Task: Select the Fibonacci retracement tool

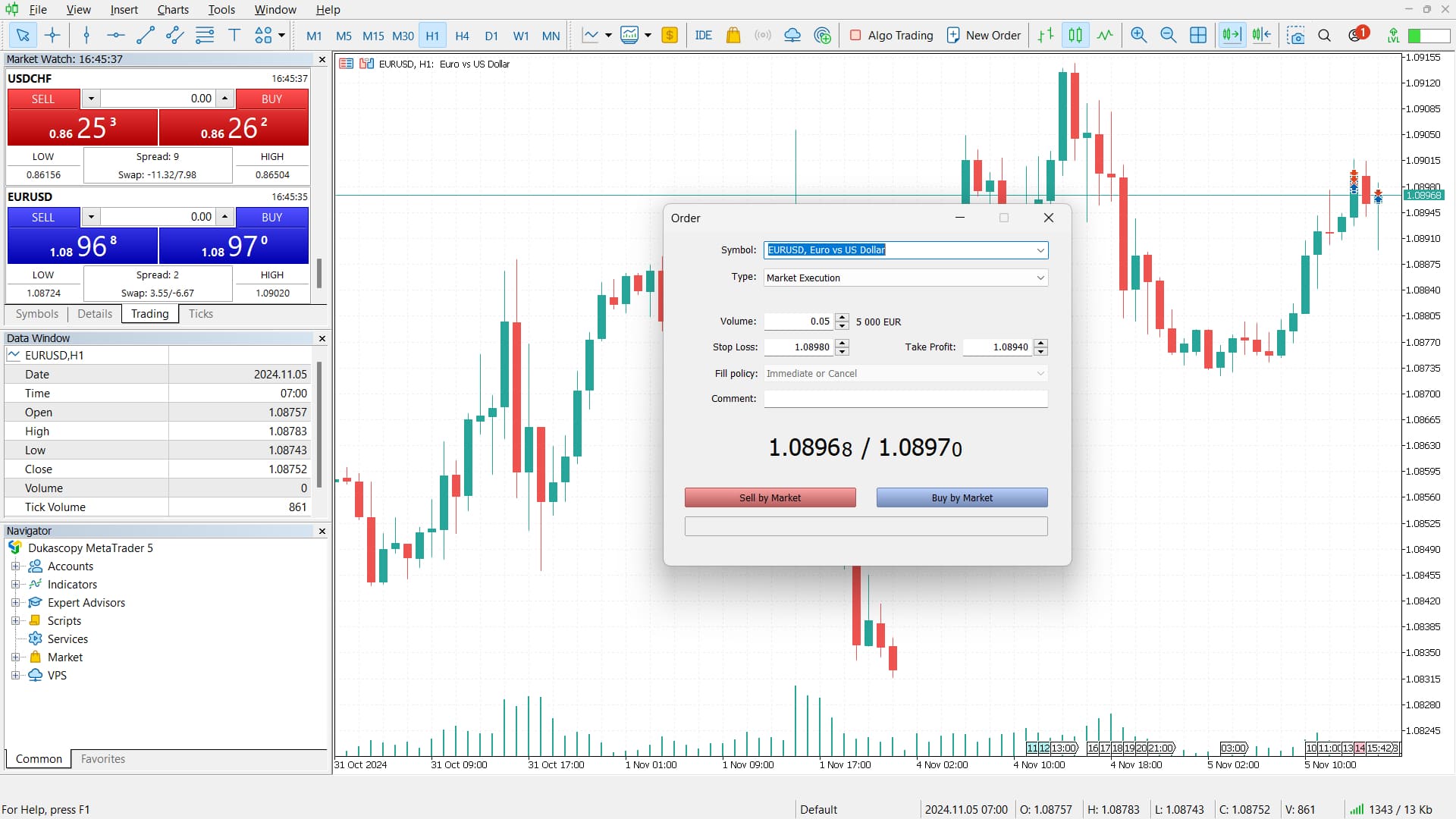Action: tap(205, 35)
